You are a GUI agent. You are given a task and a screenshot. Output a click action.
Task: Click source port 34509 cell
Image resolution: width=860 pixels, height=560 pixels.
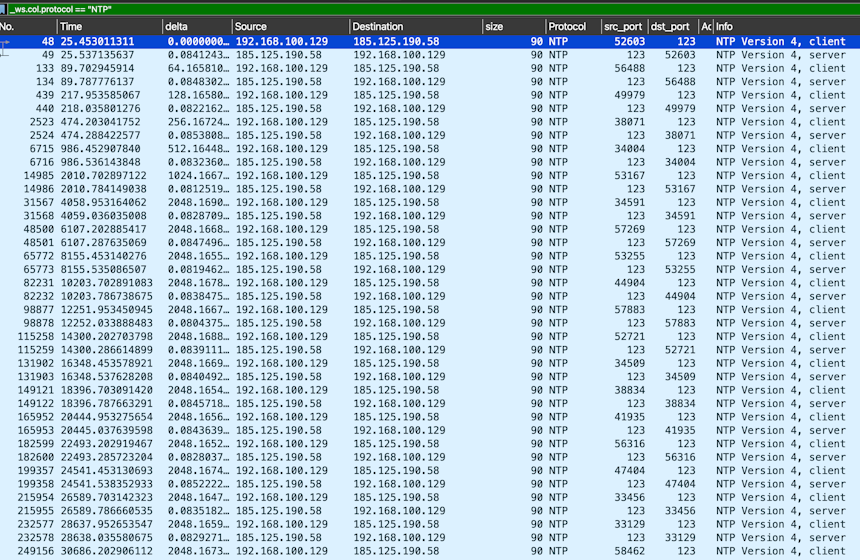click(629, 363)
